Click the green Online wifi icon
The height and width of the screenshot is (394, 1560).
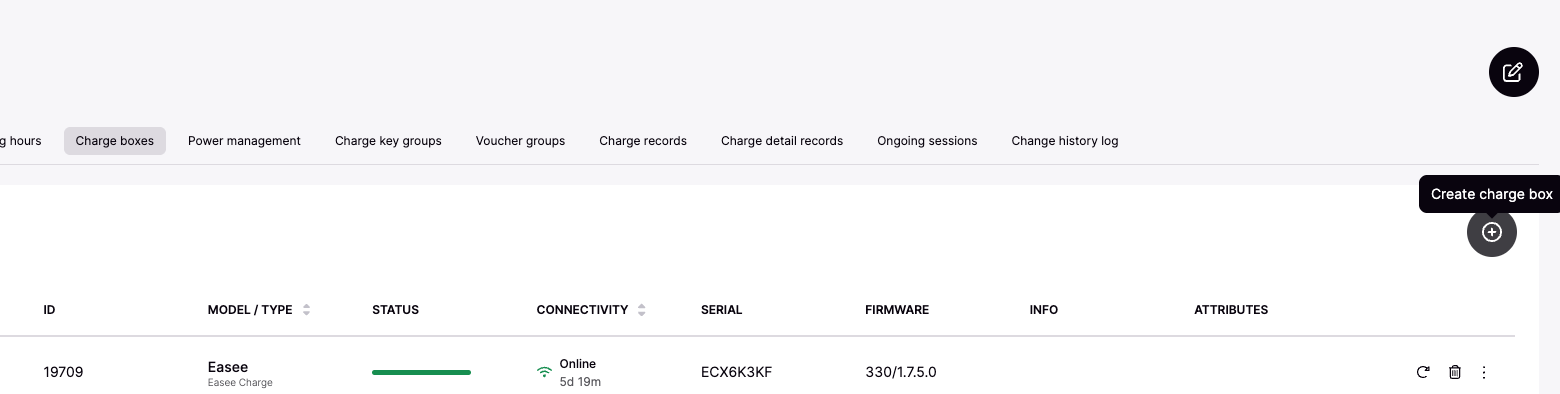coord(544,372)
